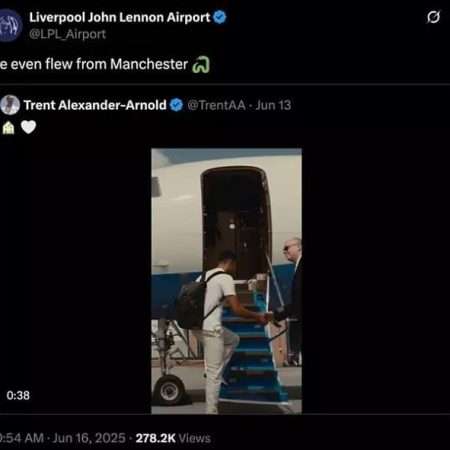Open the @LPL_Airport handle

(68, 34)
